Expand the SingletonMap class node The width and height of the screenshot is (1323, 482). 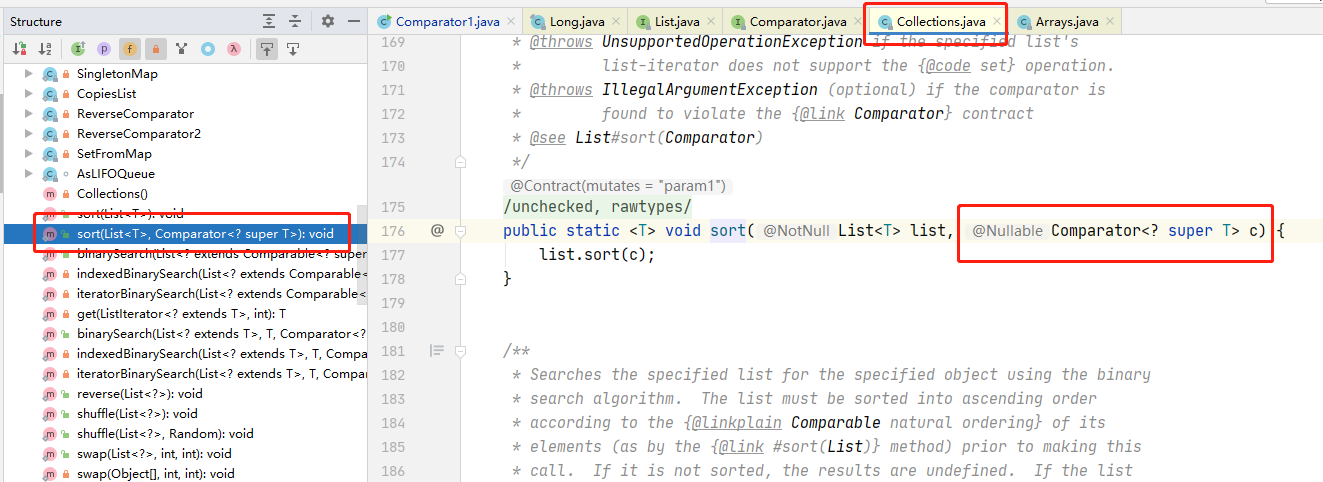tap(28, 74)
